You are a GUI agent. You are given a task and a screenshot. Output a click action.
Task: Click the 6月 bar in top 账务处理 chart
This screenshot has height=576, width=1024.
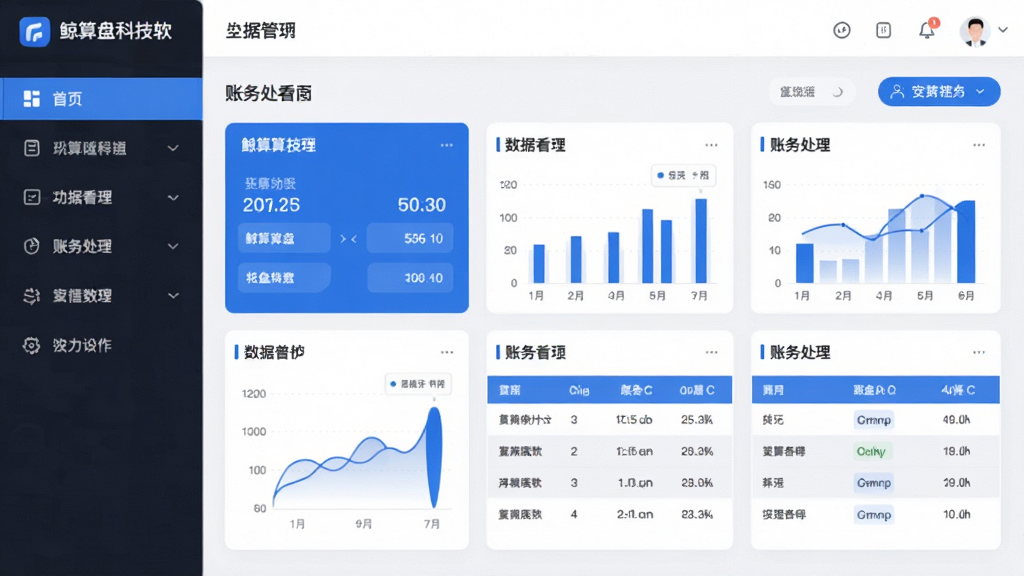pos(966,242)
